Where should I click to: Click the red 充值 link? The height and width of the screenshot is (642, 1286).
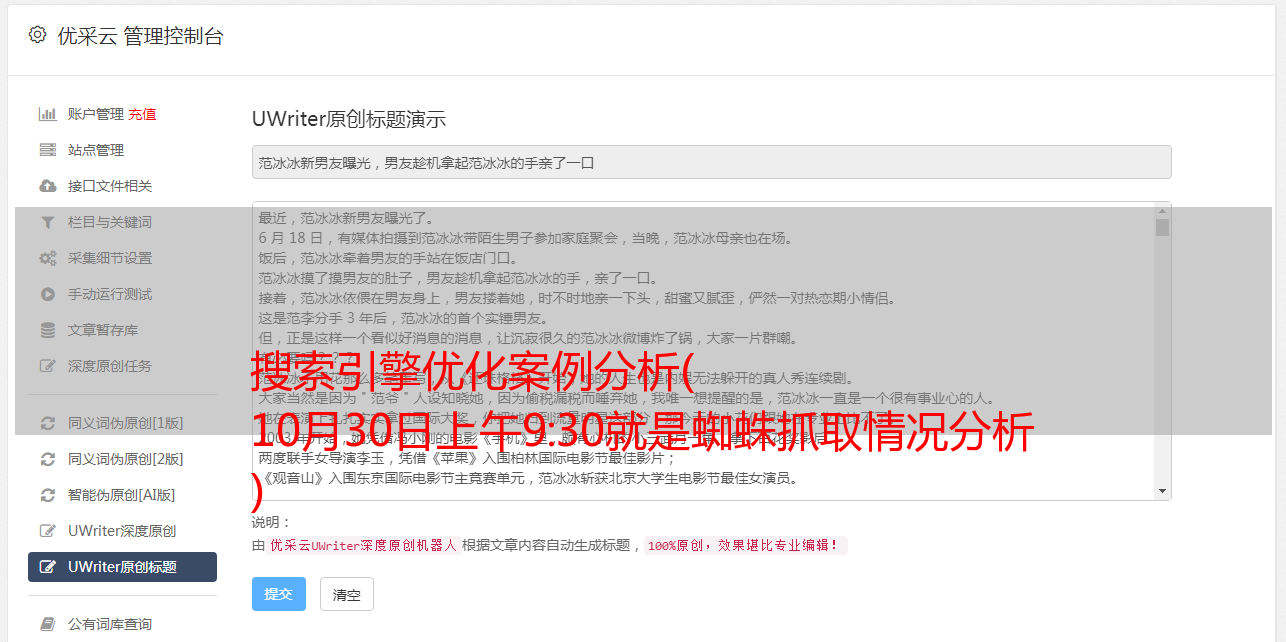click(142, 114)
